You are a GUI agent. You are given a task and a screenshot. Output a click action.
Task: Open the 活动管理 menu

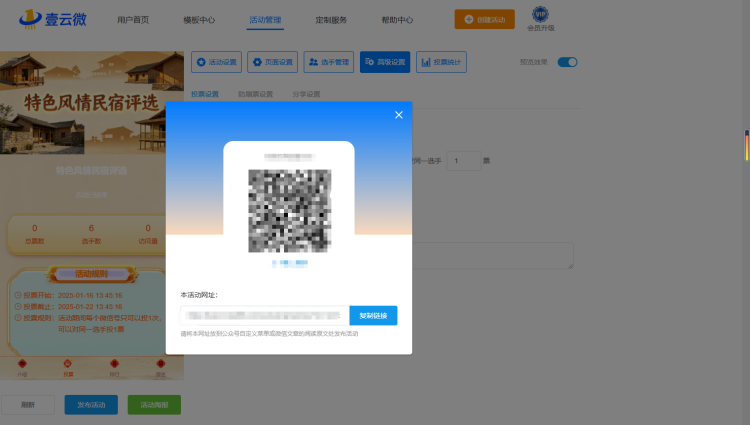[265, 20]
